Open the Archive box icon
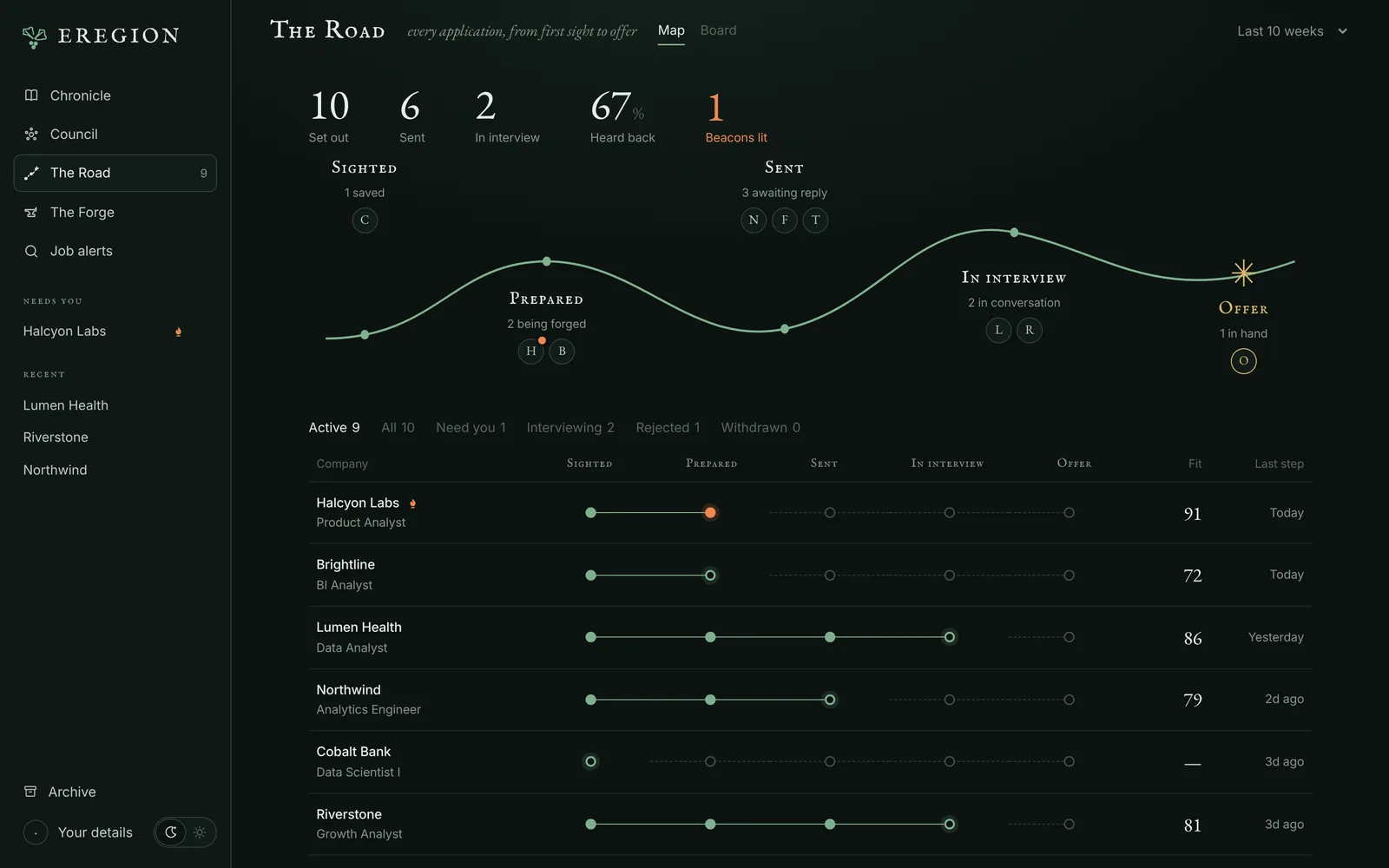This screenshot has width=1389, height=868. point(30,792)
